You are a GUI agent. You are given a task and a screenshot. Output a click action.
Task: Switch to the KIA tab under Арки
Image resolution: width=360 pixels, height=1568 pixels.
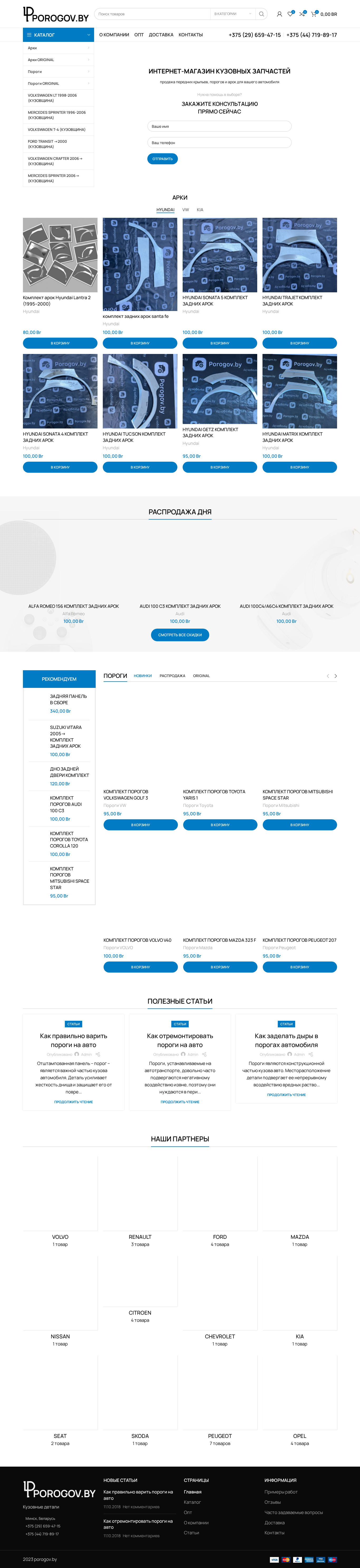point(200,210)
